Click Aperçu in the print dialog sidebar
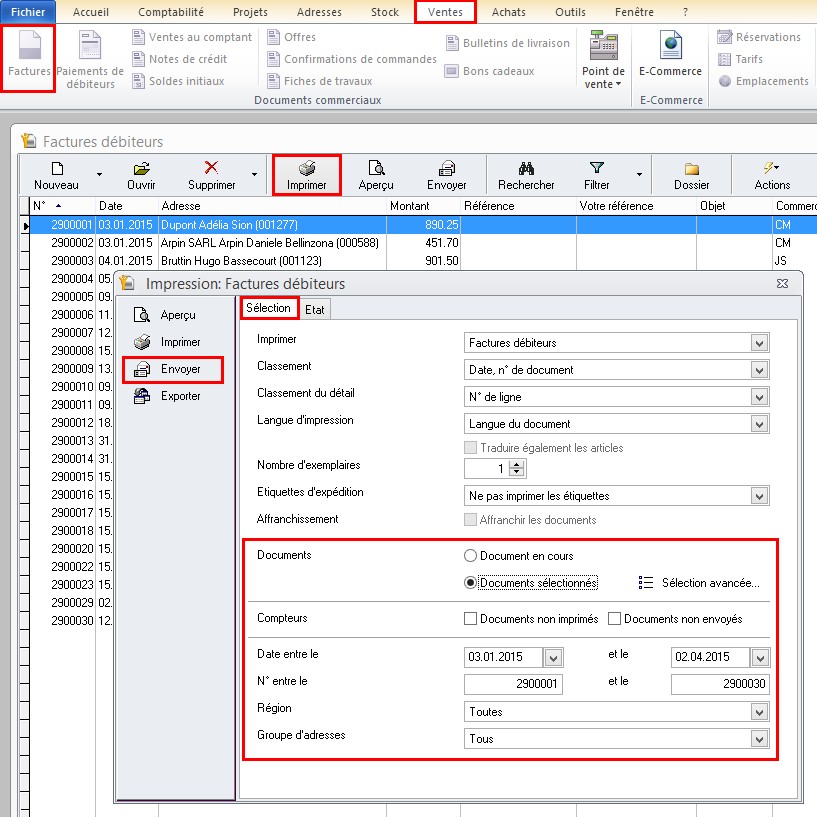 (x=165, y=315)
